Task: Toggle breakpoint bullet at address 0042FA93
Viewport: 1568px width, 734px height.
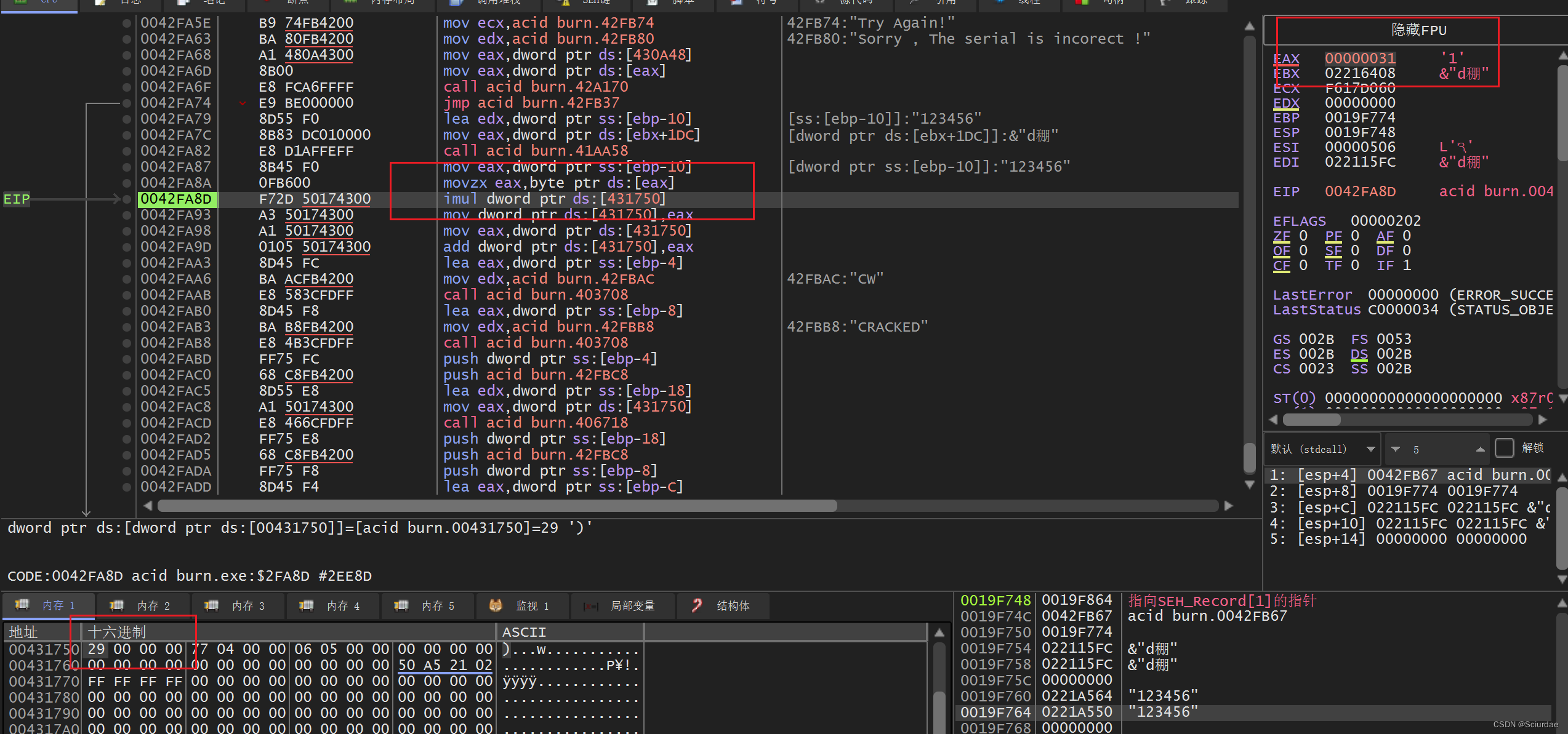Action: 126,215
